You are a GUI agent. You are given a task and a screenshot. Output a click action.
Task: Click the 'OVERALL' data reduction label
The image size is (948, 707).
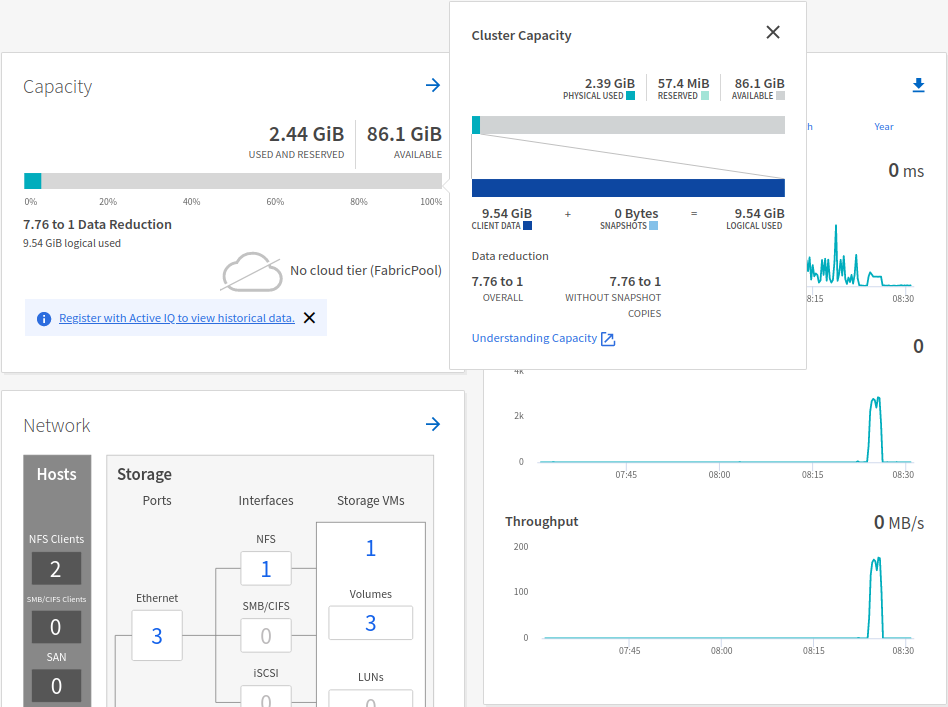coord(502,298)
